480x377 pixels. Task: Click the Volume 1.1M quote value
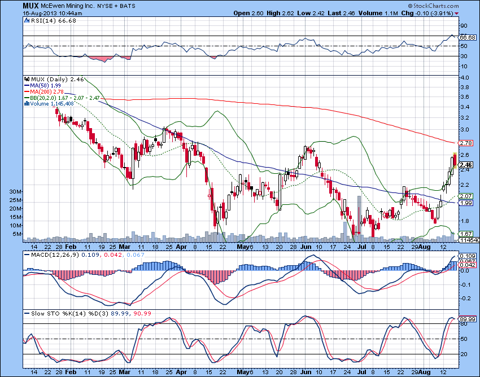click(378, 13)
